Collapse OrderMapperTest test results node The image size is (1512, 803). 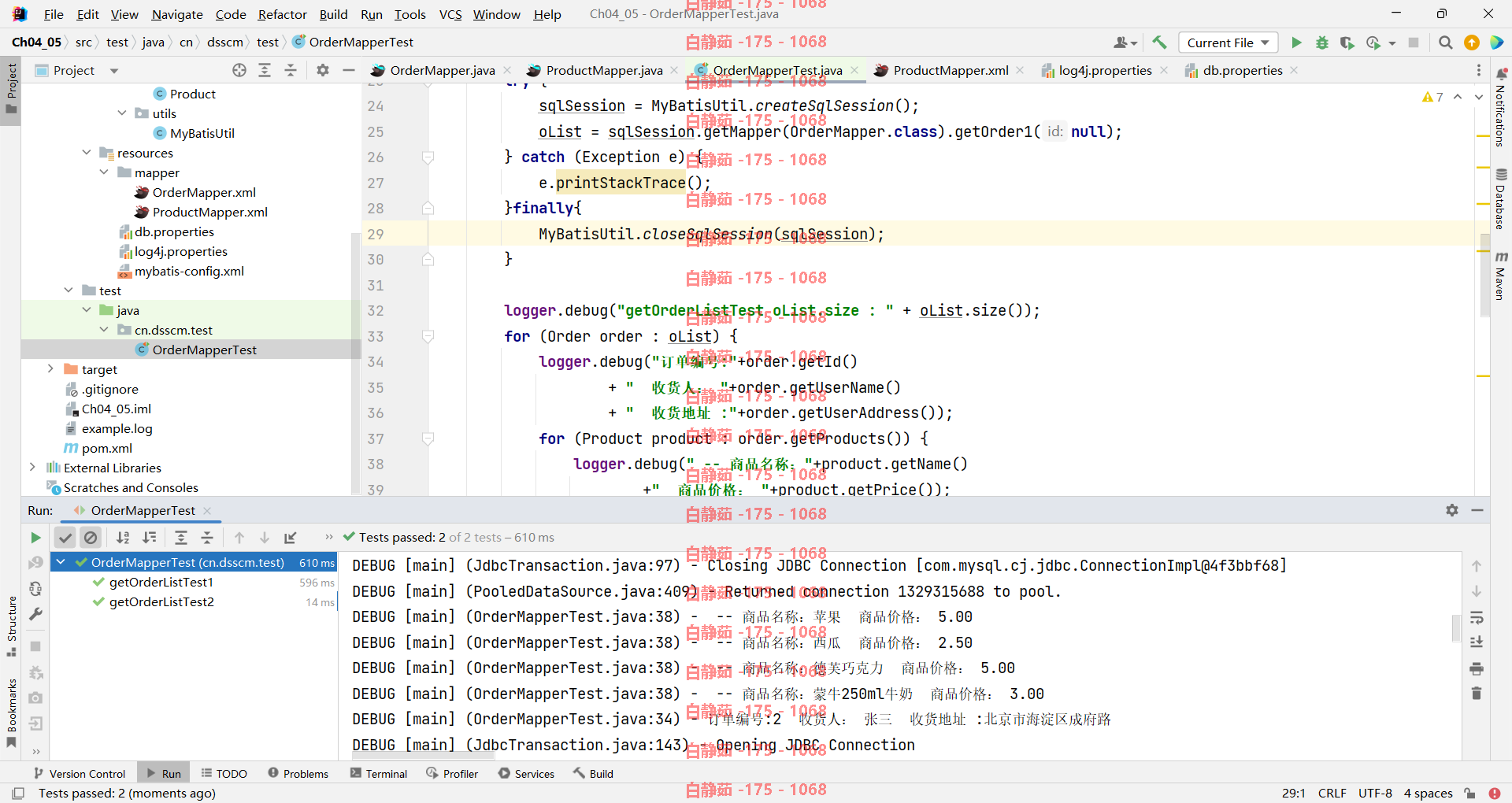[61, 562]
